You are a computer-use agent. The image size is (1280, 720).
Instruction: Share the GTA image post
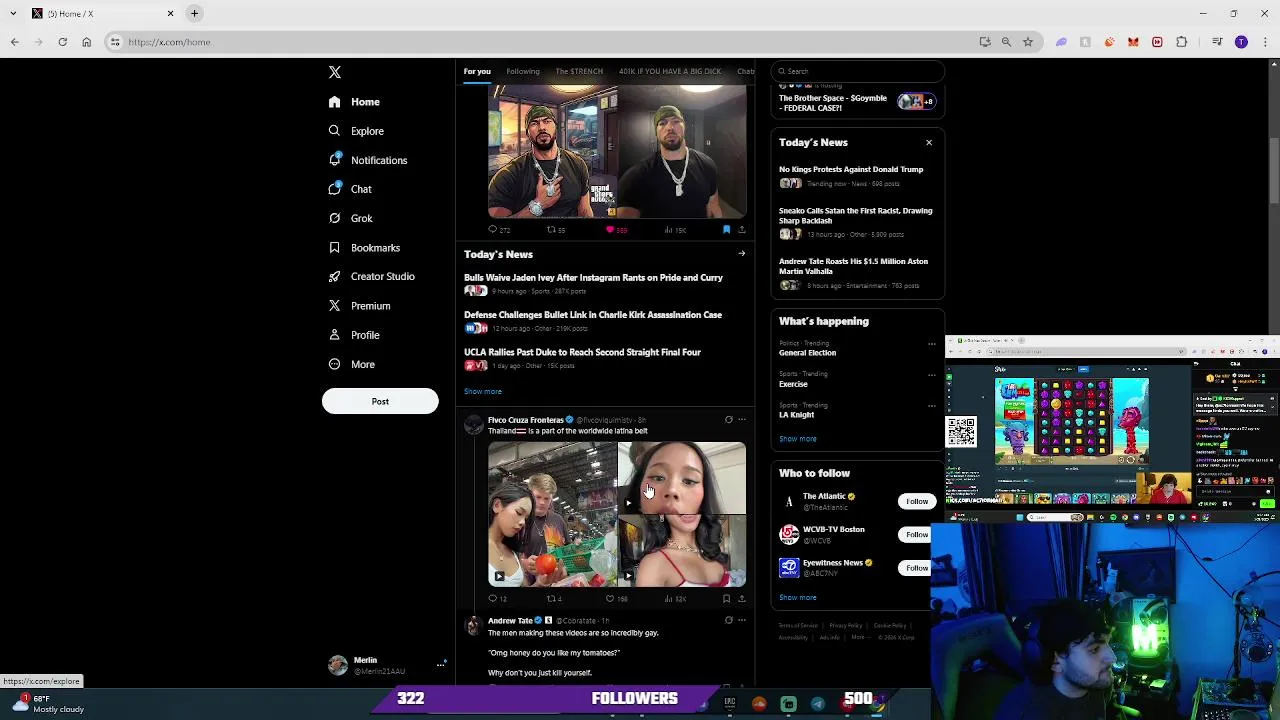[x=741, y=230]
